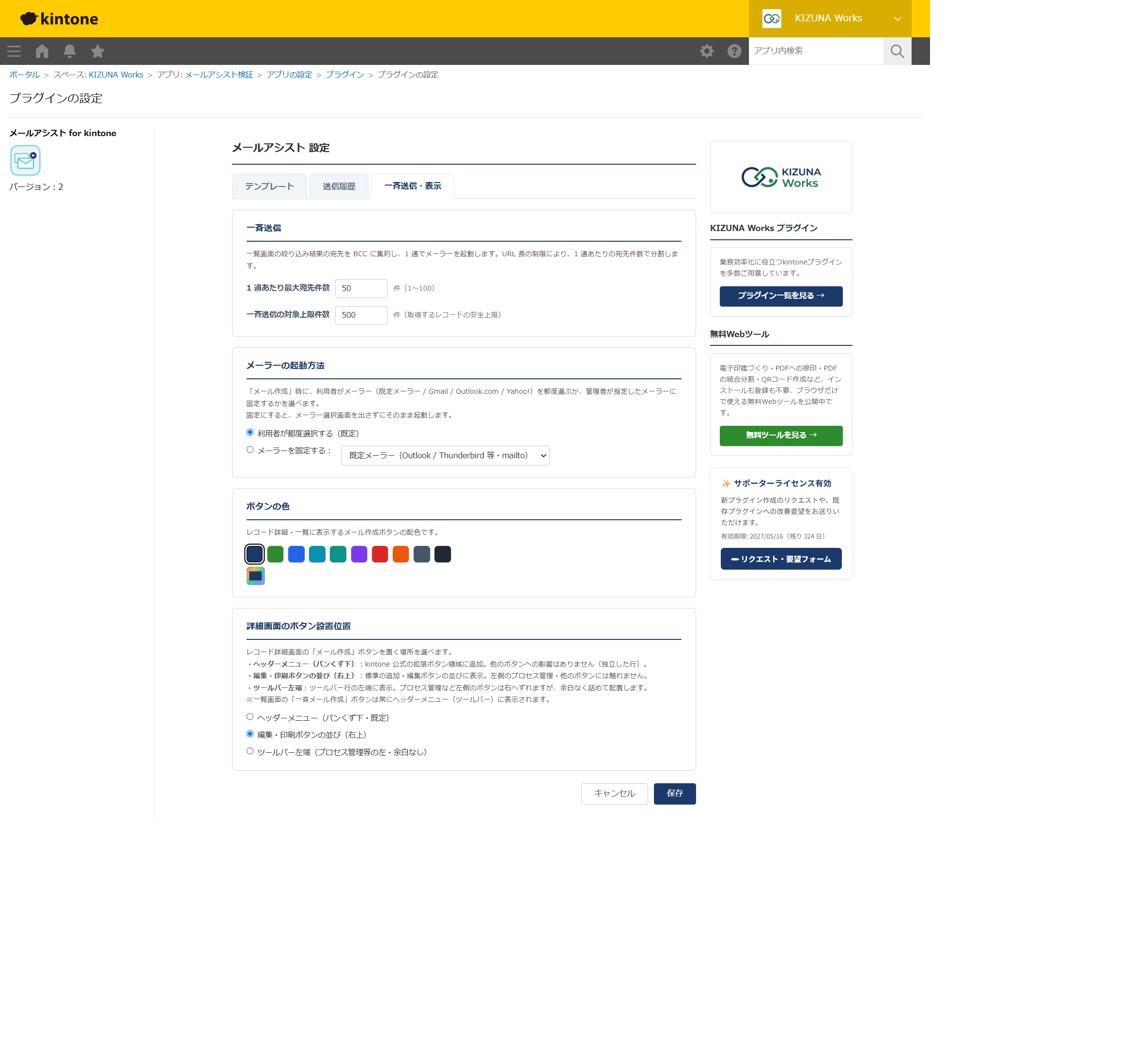Go to portal via home icon
Screen dimensions: 1148x1040
pyautogui.click(x=42, y=51)
